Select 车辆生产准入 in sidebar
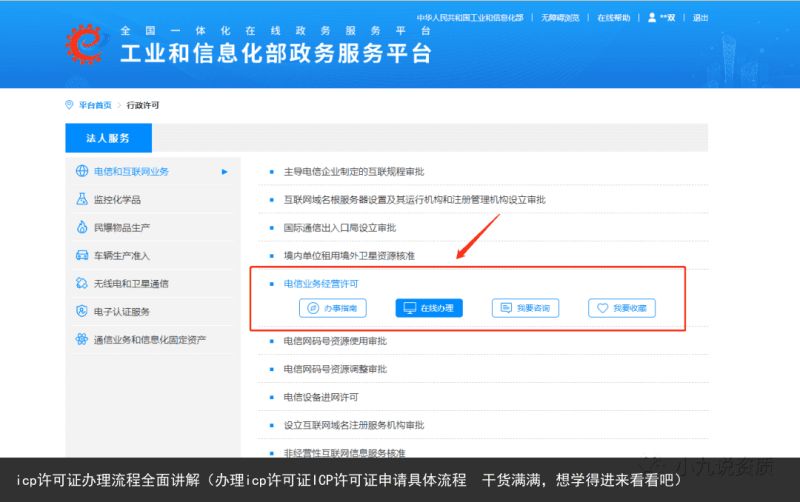 pyautogui.click(x=122, y=256)
